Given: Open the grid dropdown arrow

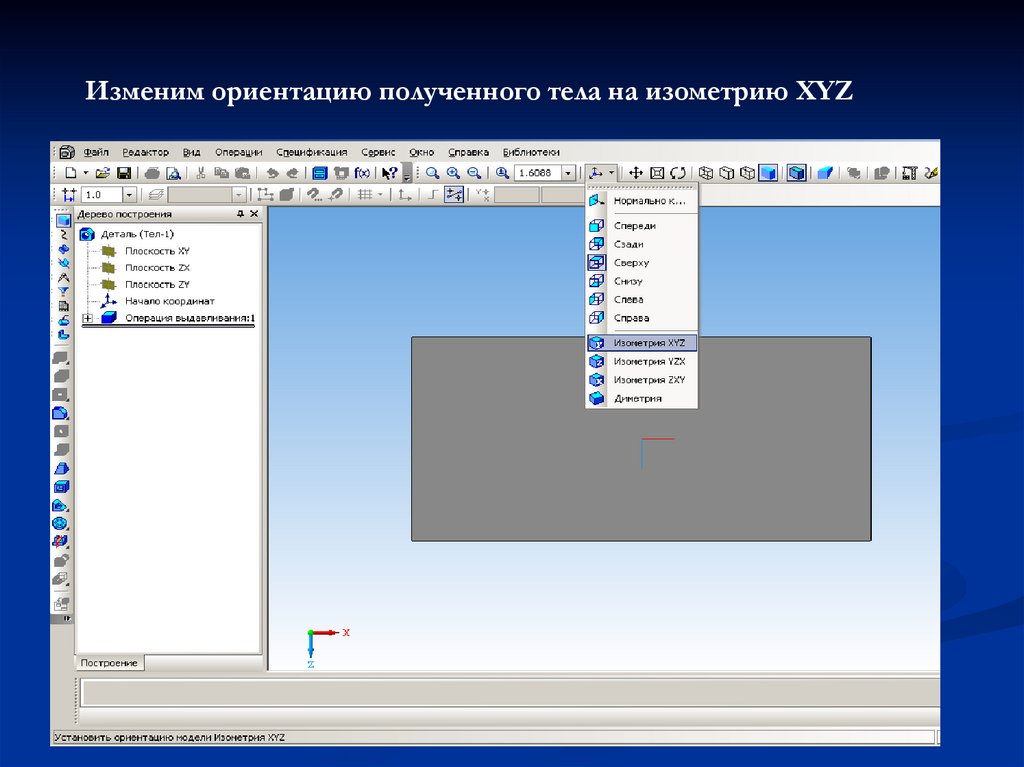Looking at the screenshot, I should [x=380, y=195].
